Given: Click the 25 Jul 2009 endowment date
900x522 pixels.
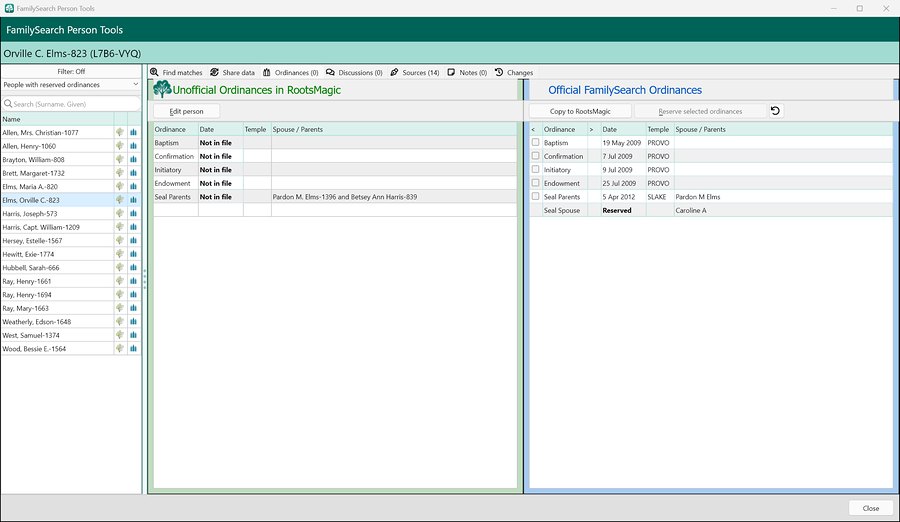Looking at the screenshot, I should [619, 183].
